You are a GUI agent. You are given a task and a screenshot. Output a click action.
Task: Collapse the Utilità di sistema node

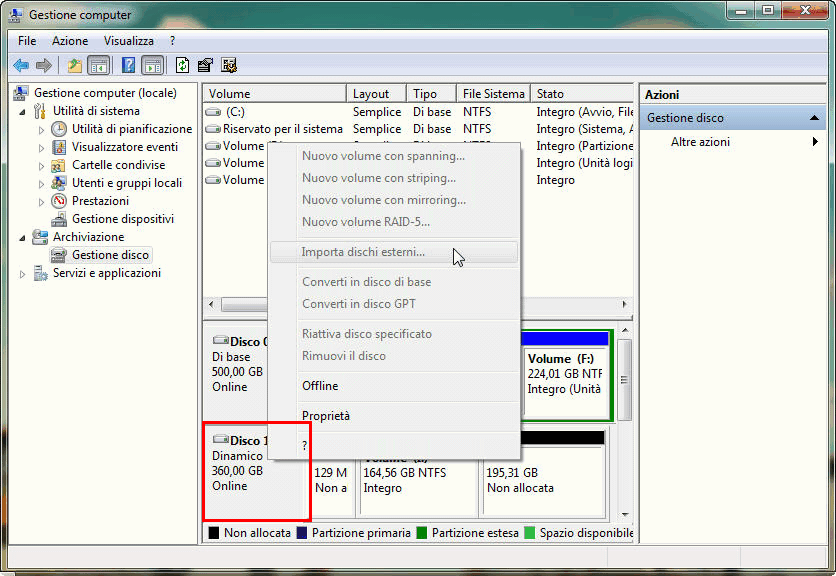(x=22, y=112)
